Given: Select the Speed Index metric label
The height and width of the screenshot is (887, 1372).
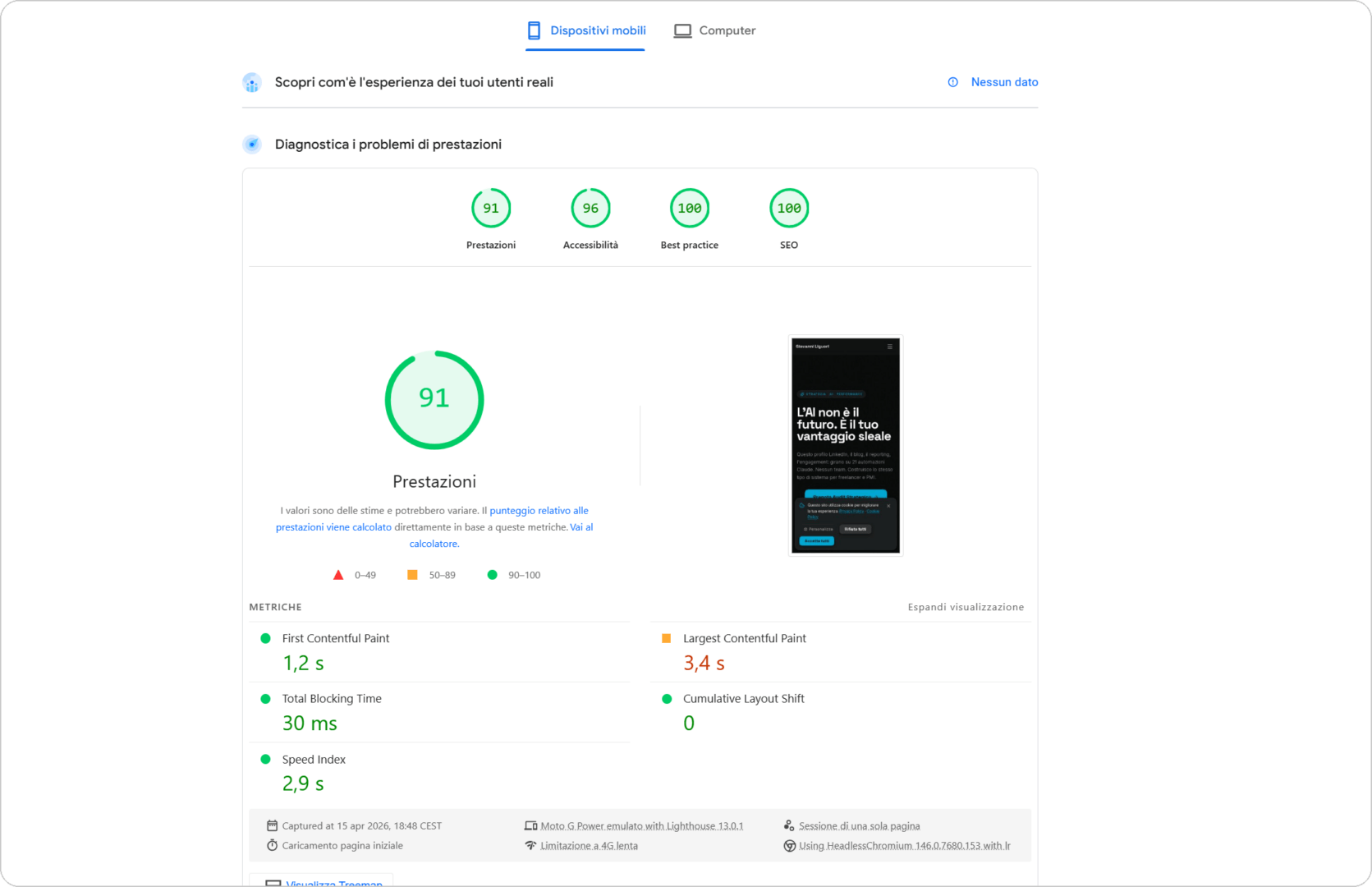Looking at the screenshot, I should coord(314,760).
